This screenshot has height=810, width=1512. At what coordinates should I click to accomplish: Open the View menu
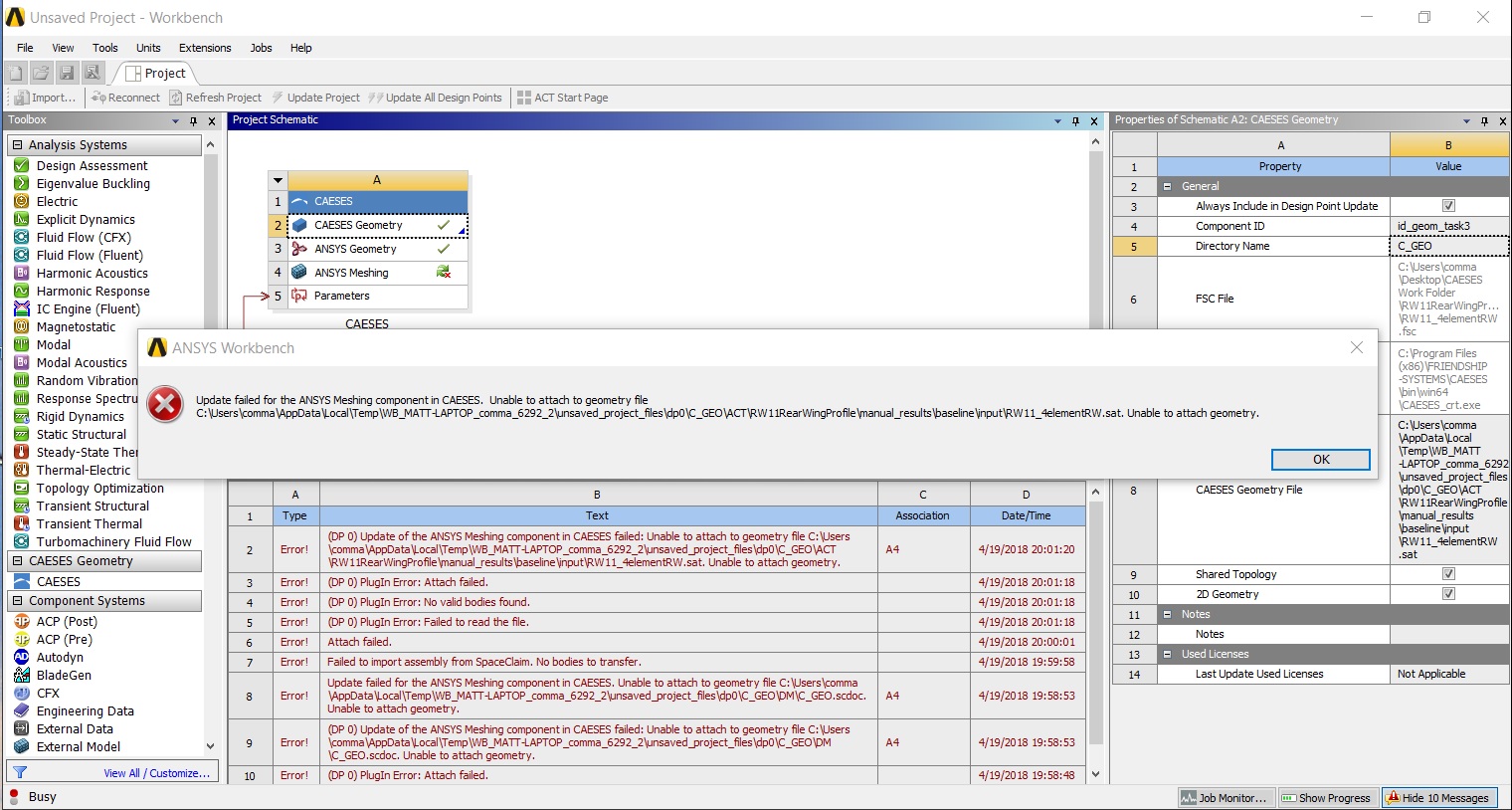point(63,48)
